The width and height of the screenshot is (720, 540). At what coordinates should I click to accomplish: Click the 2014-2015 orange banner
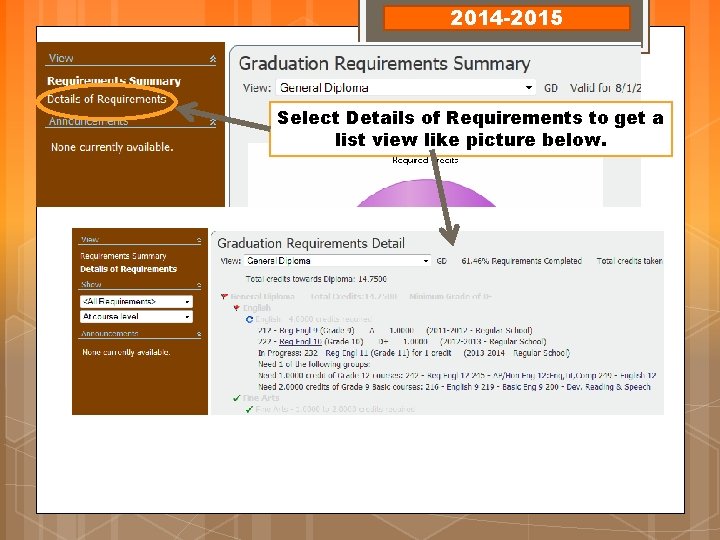pyautogui.click(x=506, y=18)
